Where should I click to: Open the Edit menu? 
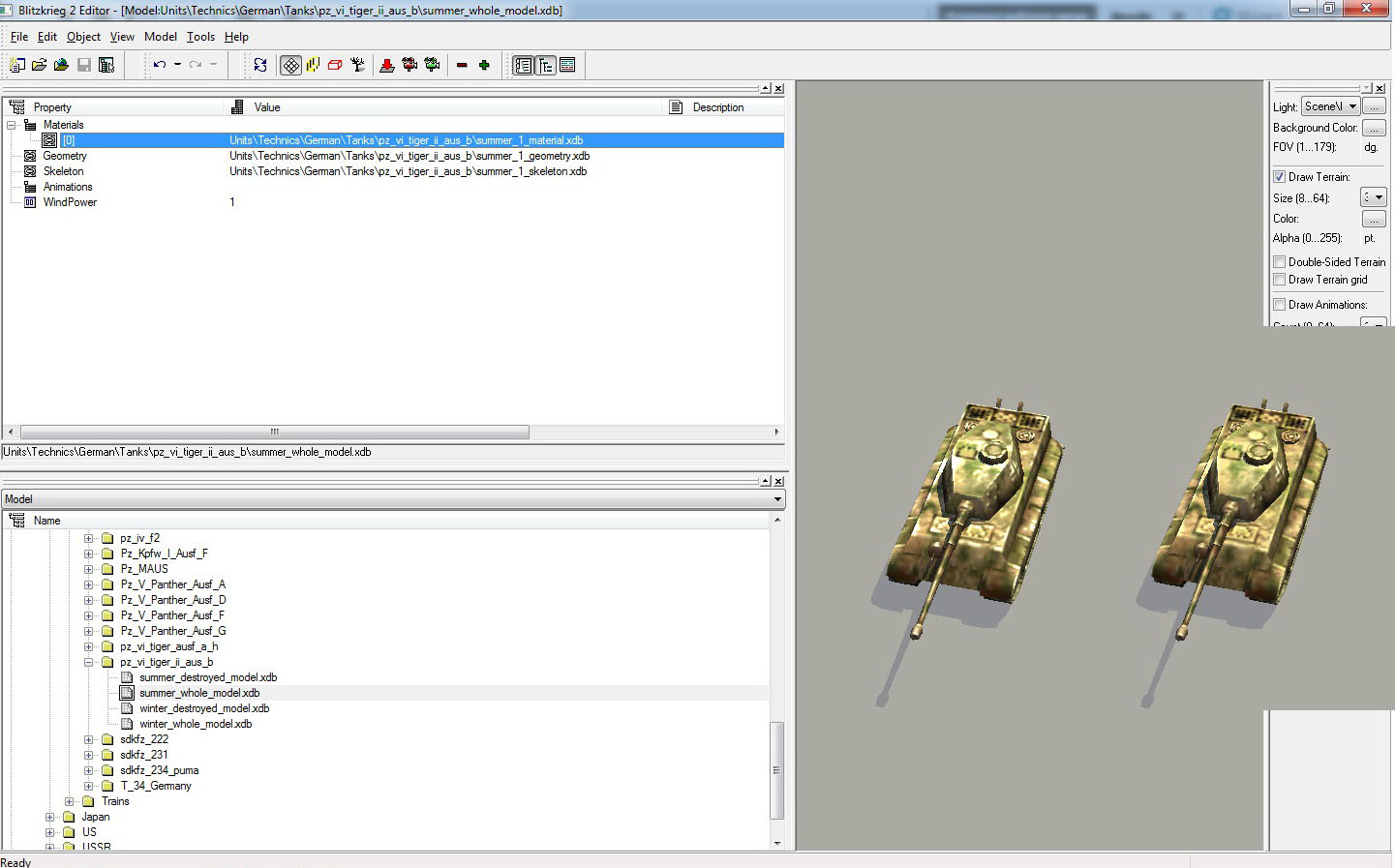pyautogui.click(x=47, y=37)
